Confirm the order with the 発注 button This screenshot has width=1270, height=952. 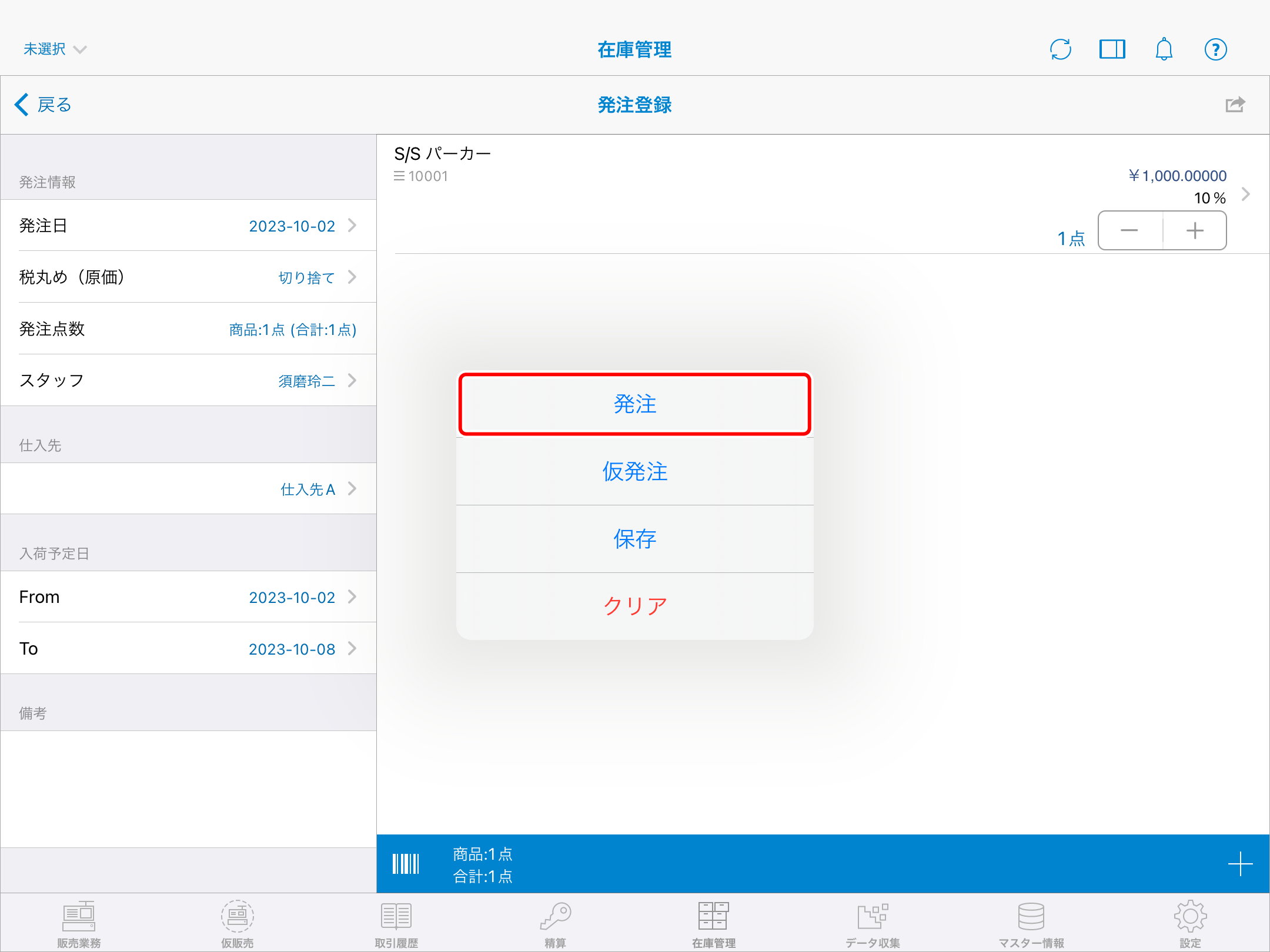pos(634,404)
